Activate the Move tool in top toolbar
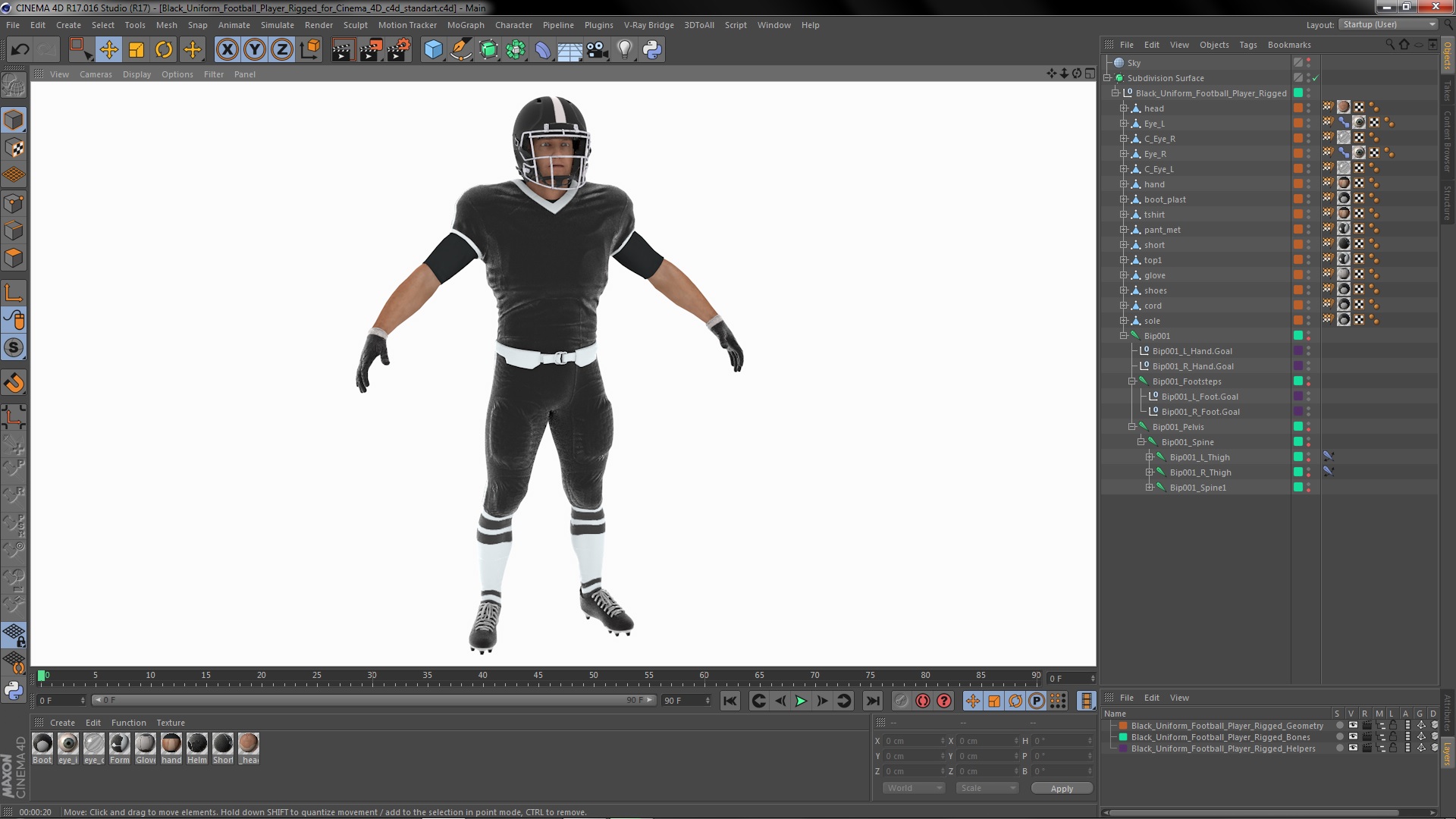 108,50
